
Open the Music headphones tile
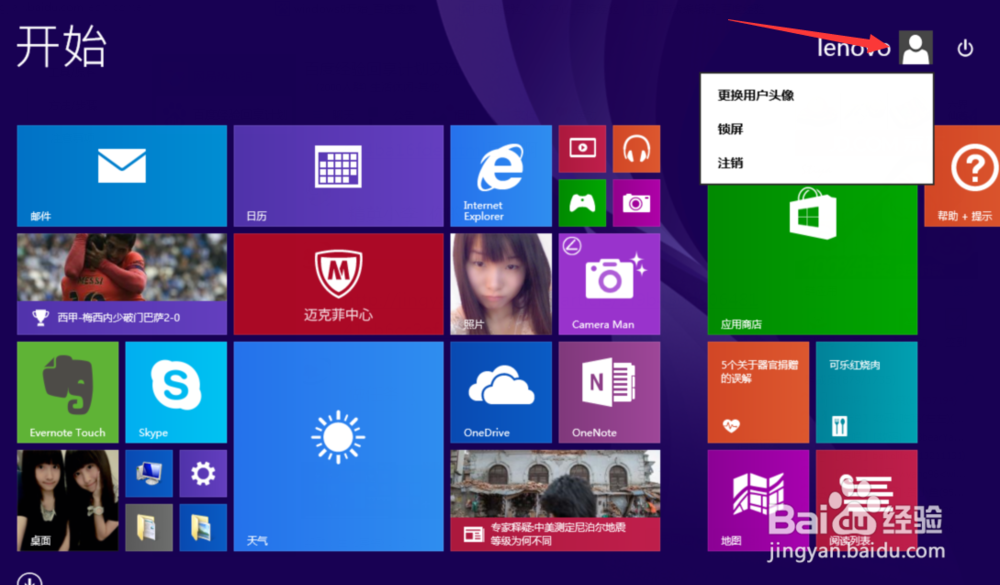tap(636, 149)
